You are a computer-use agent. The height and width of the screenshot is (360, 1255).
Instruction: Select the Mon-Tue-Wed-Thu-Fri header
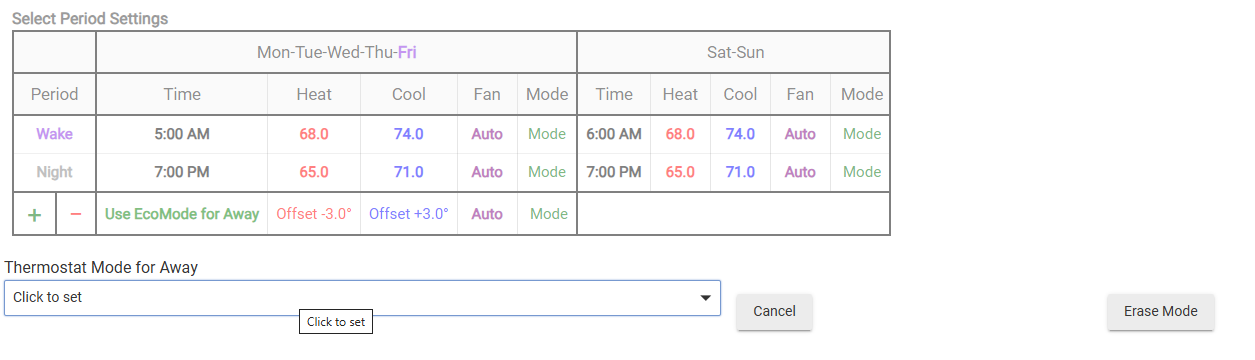point(336,53)
